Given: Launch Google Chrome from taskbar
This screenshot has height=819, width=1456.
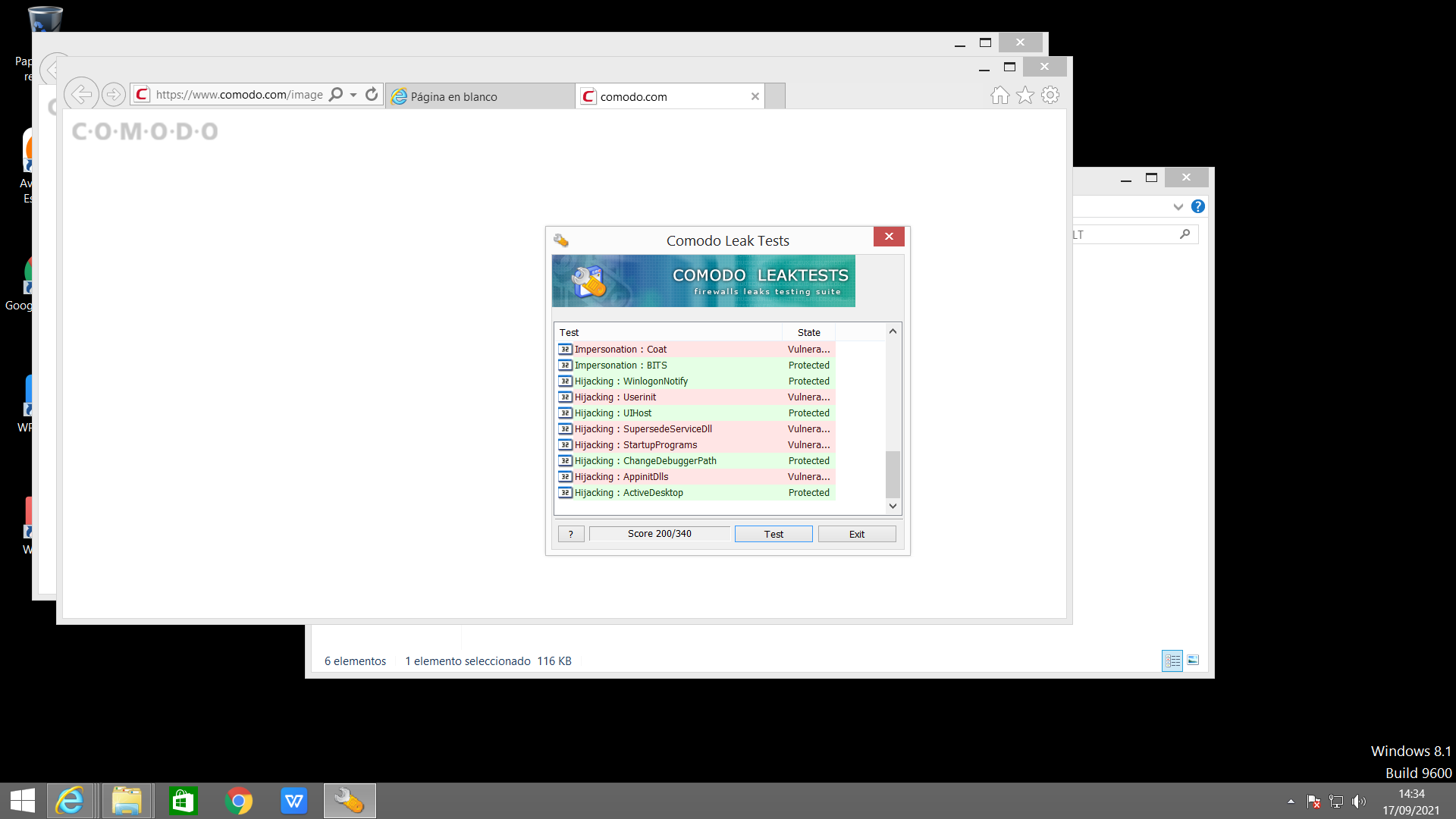Looking at the screenshot, I should [238, 801].
